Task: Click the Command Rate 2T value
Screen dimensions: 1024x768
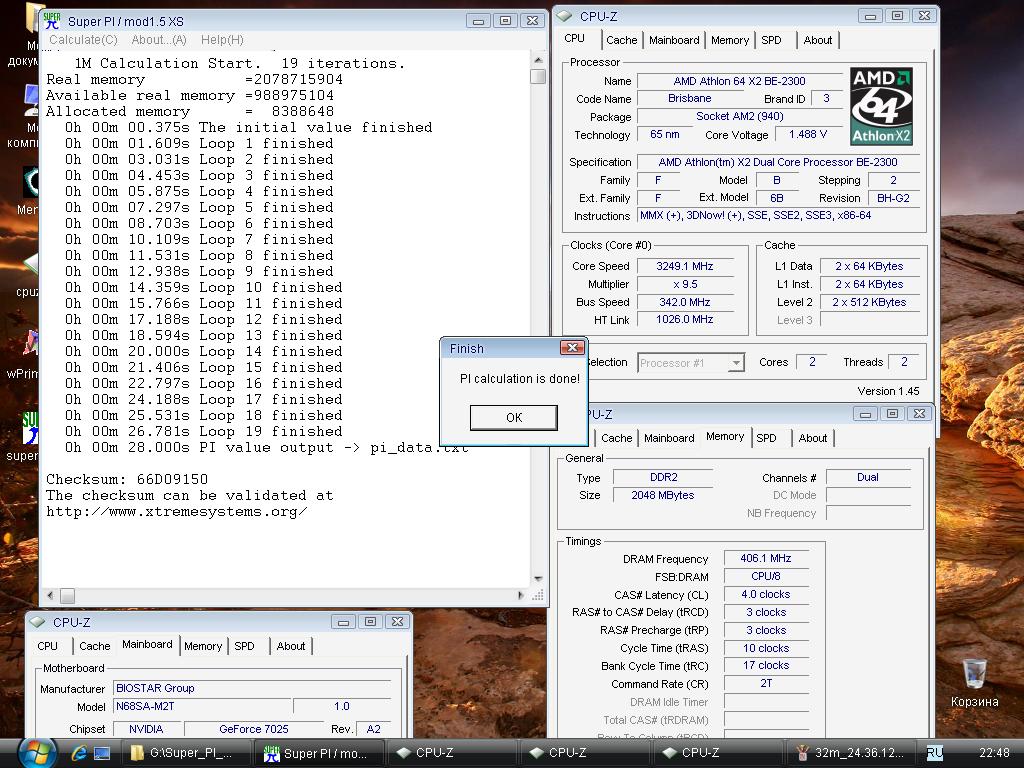Action: click(x=766, y=684)
